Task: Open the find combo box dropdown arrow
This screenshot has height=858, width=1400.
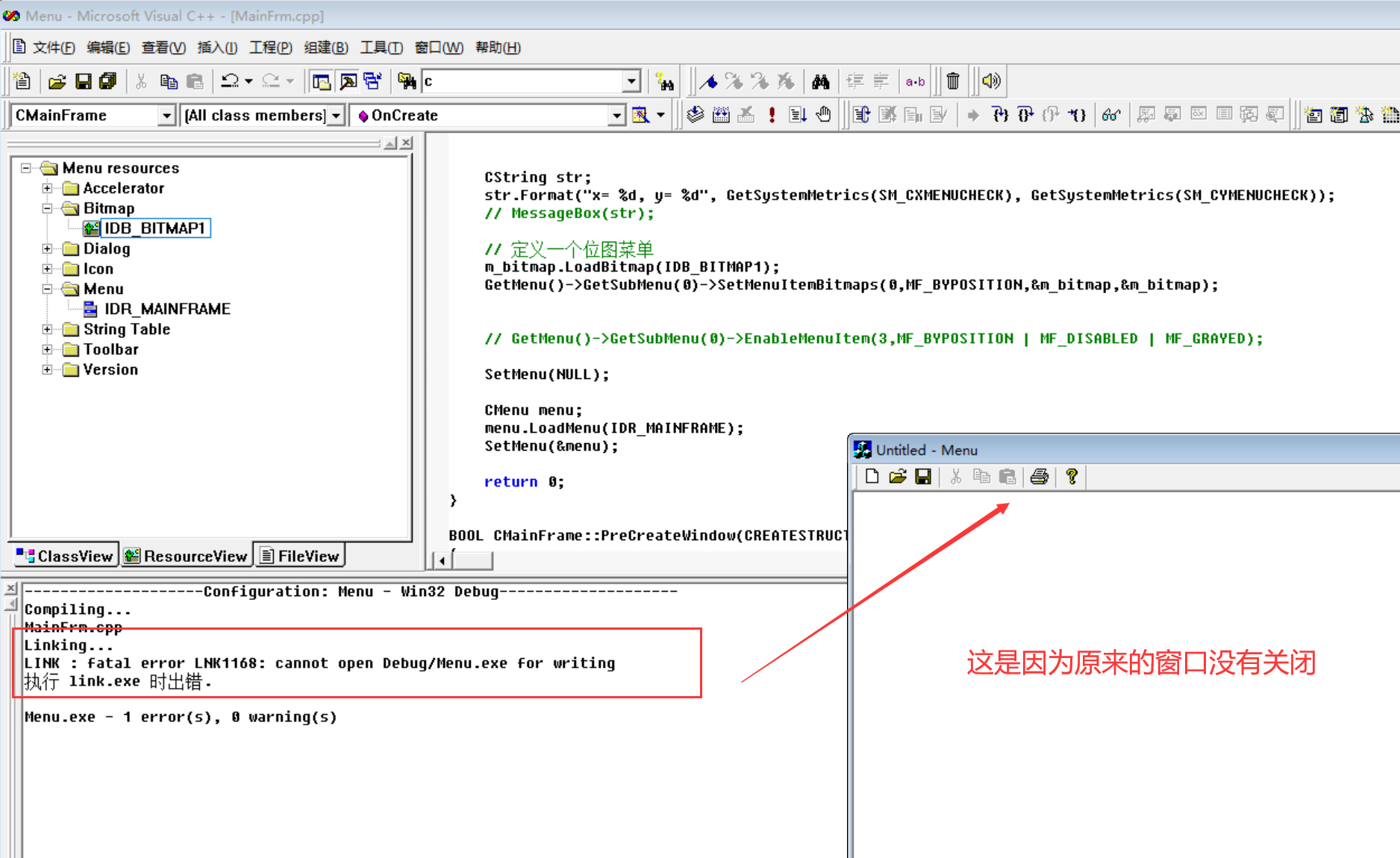Action: click(x=631, y=81)
